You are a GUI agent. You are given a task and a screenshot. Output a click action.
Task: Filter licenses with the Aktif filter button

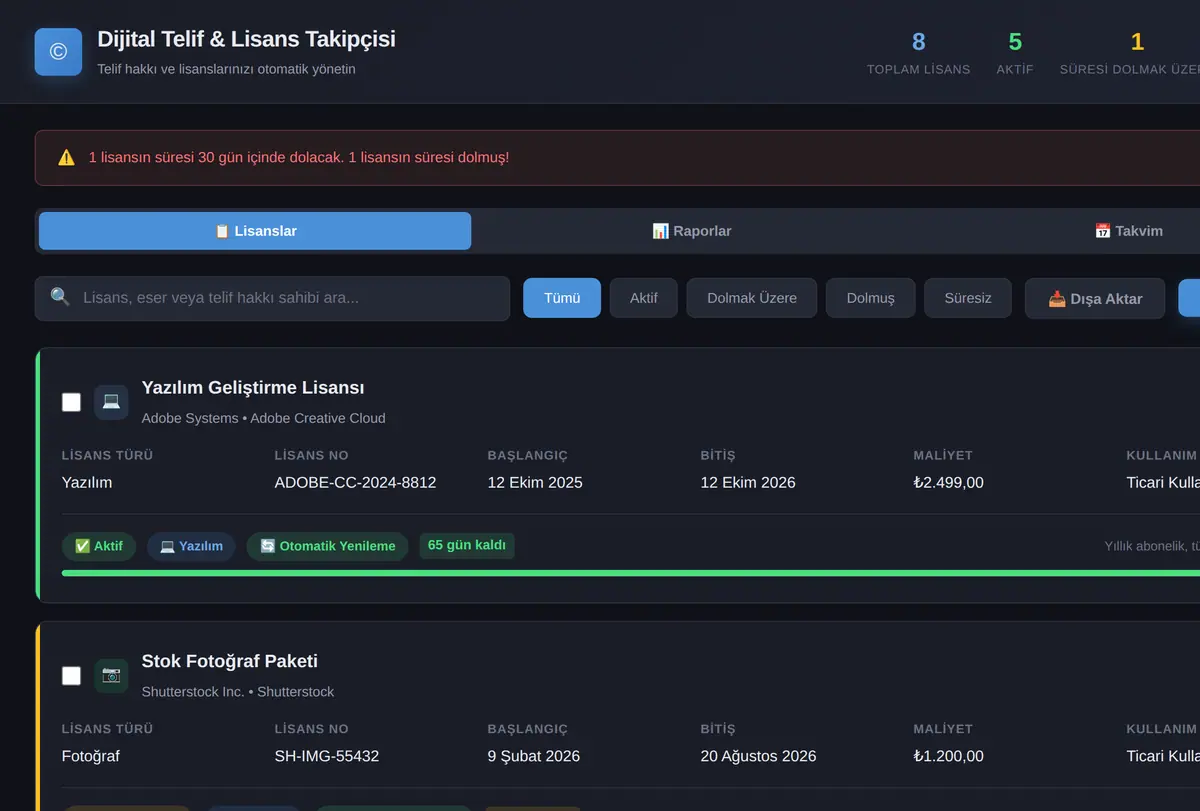(x=644, y=298)
